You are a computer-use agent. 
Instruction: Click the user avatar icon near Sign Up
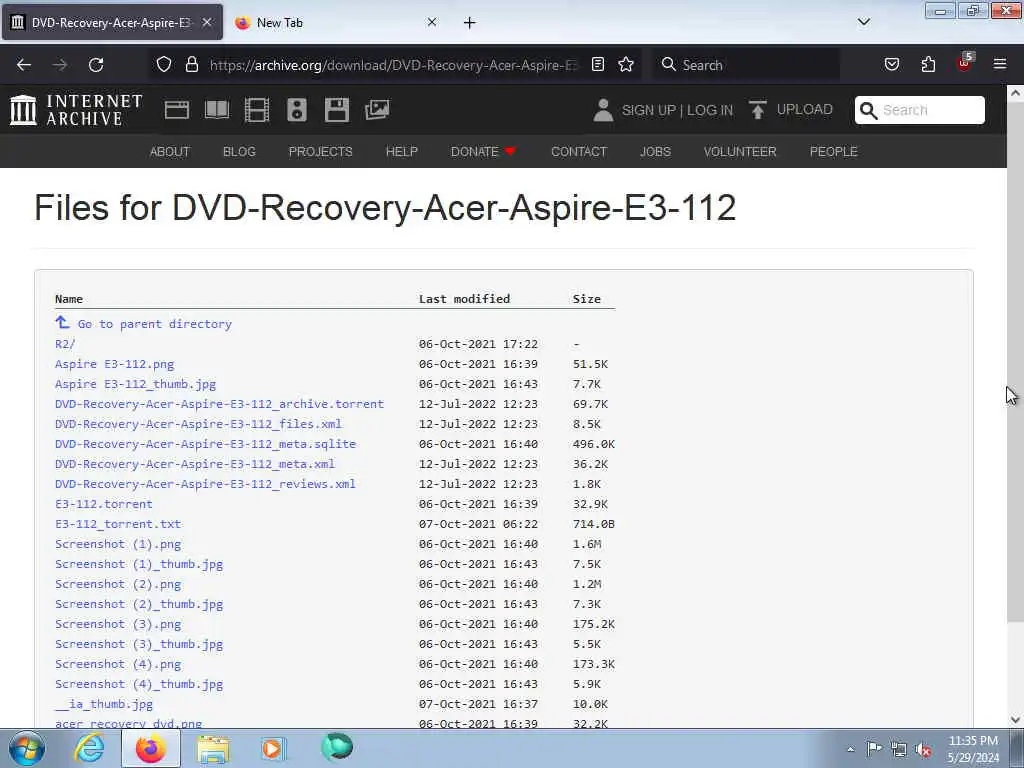tap(603, 110)
